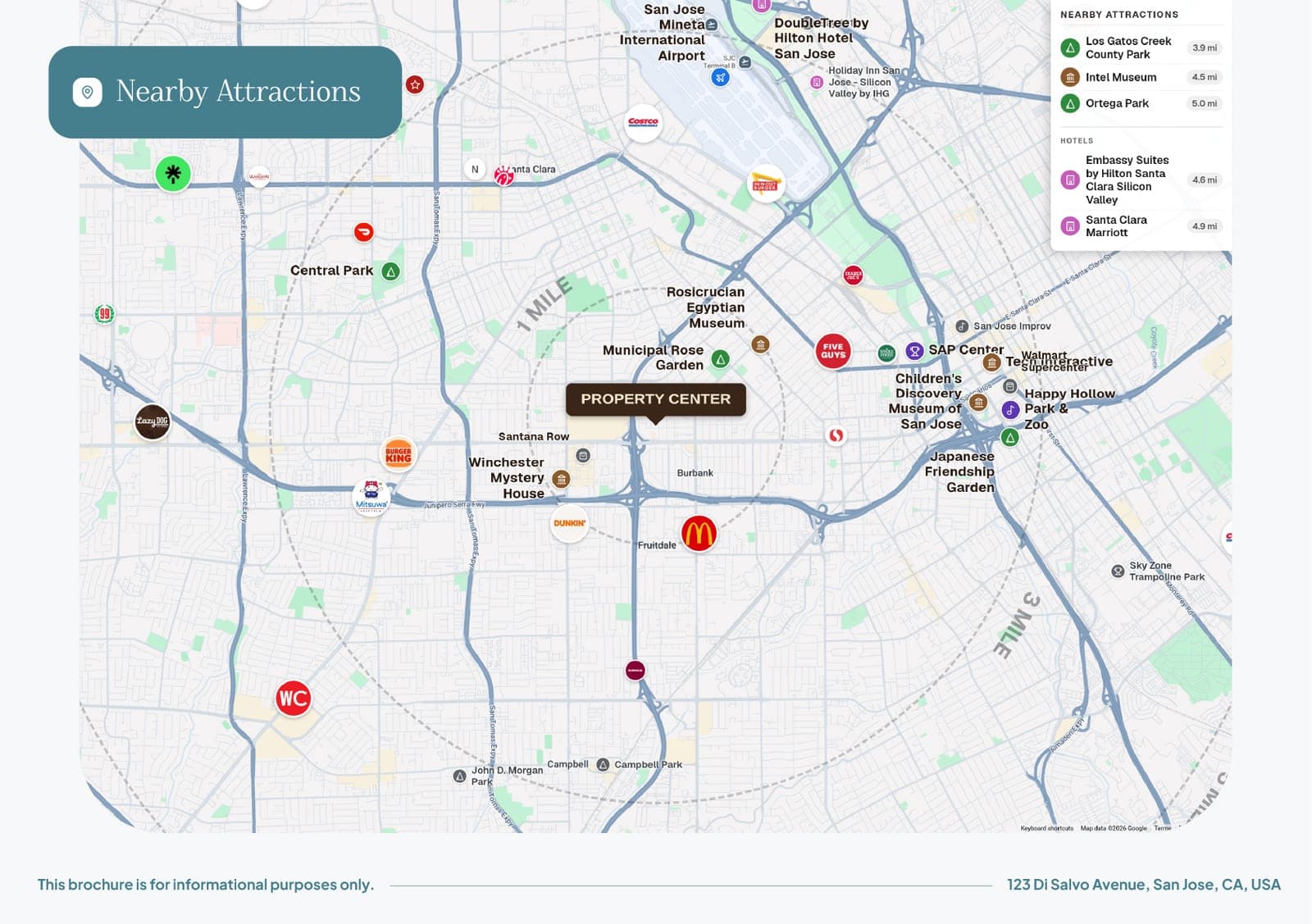This screenshot has width=1312, height=924.
Task: Select the Intel Museum legend icon
Action: coord(1070,77)
